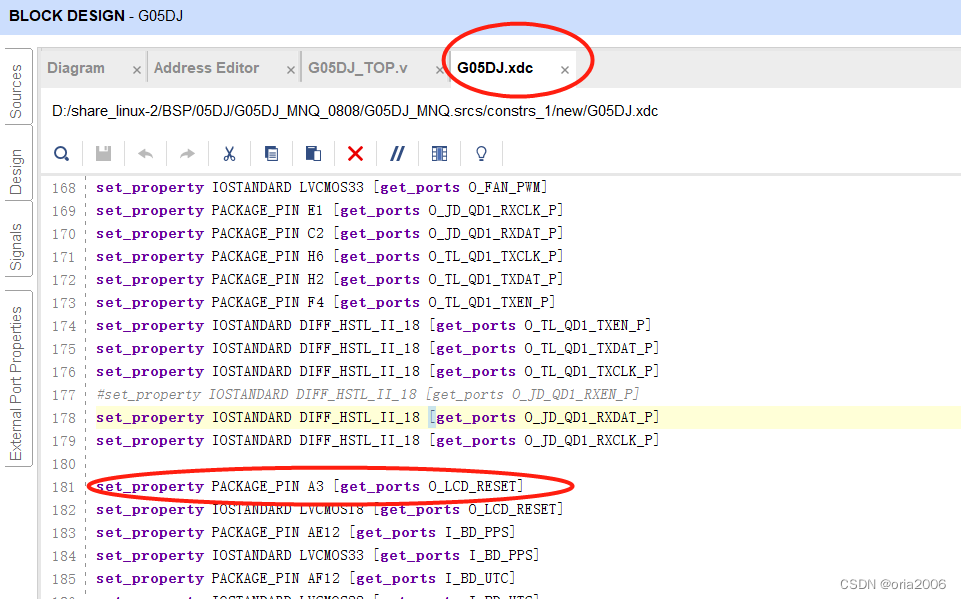The width and height of the screenshot is (961, 599).
Task: Click the red Delete icon
Action: click(355, 153)
